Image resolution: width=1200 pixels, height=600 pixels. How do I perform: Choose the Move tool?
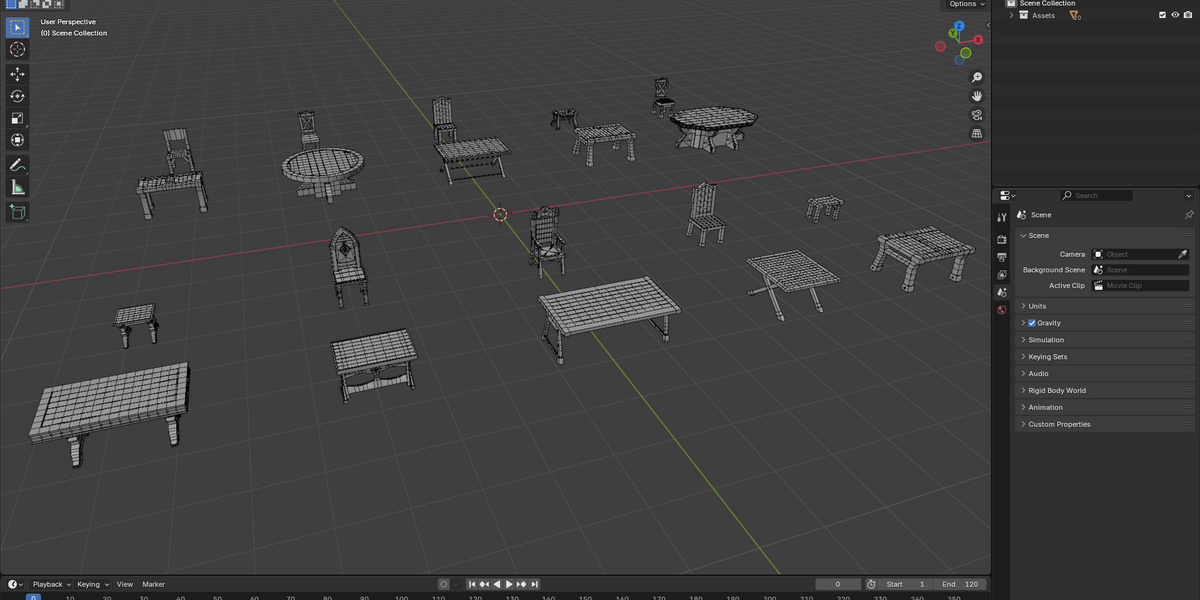pyautogui.click(x=18, y=74)
